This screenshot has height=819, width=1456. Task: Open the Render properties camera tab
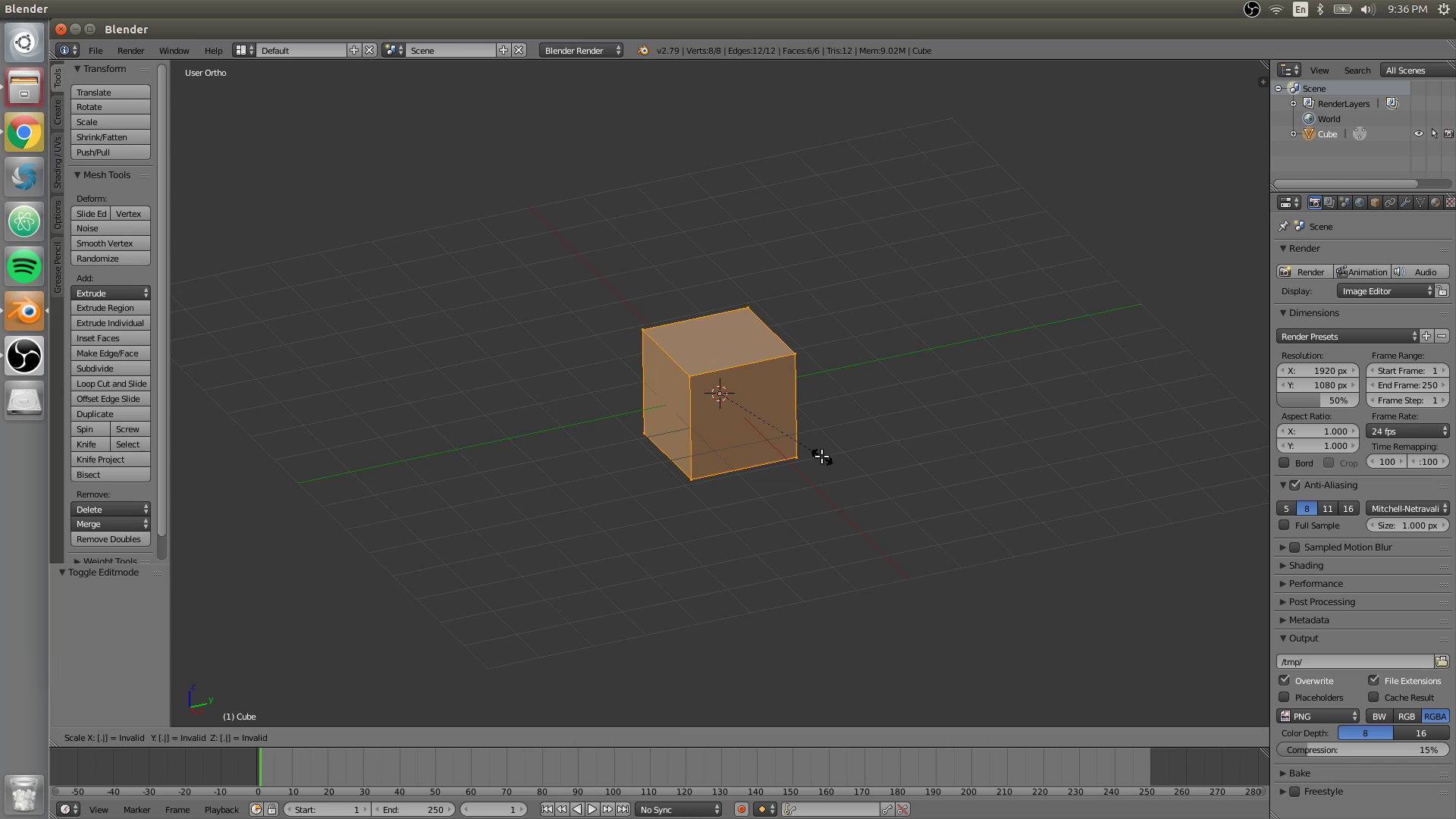[1314, 202]
